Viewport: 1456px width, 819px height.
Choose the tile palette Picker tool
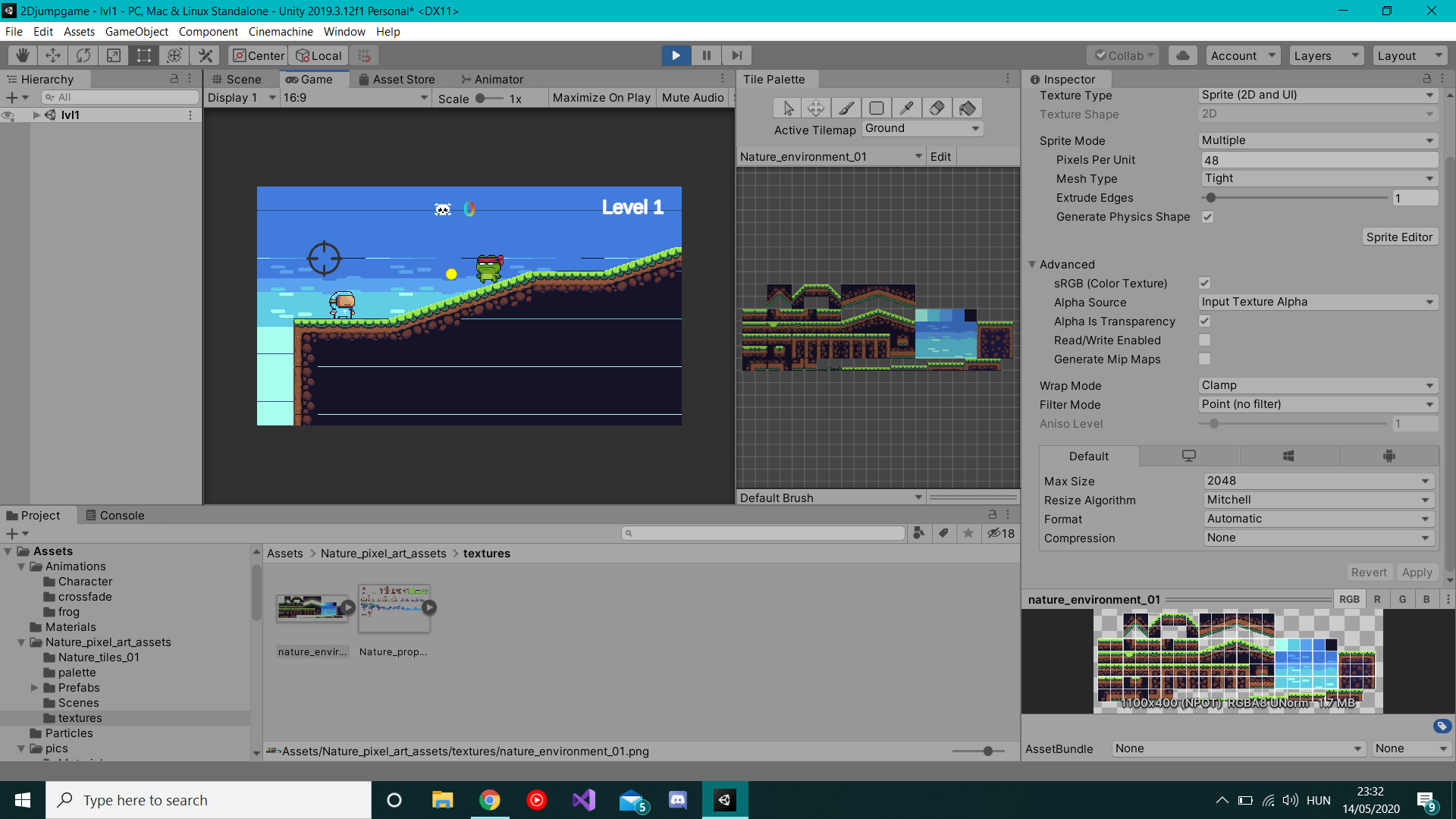(907, 108)
